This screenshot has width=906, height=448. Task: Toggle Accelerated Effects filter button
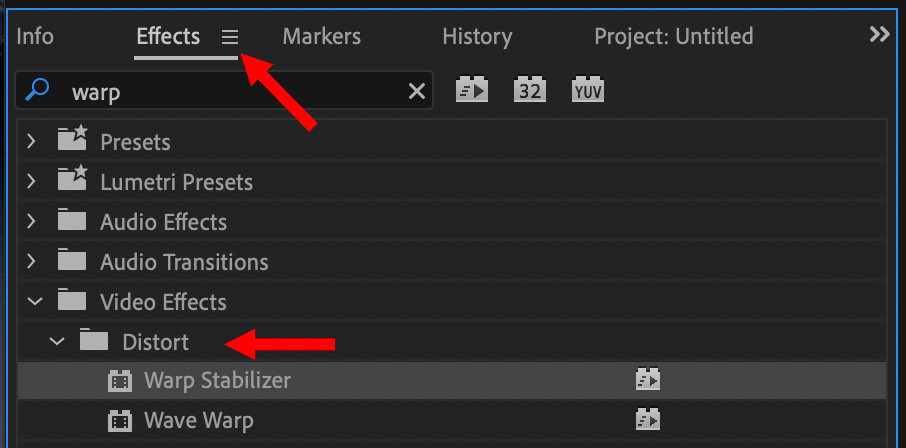[471, 91]
